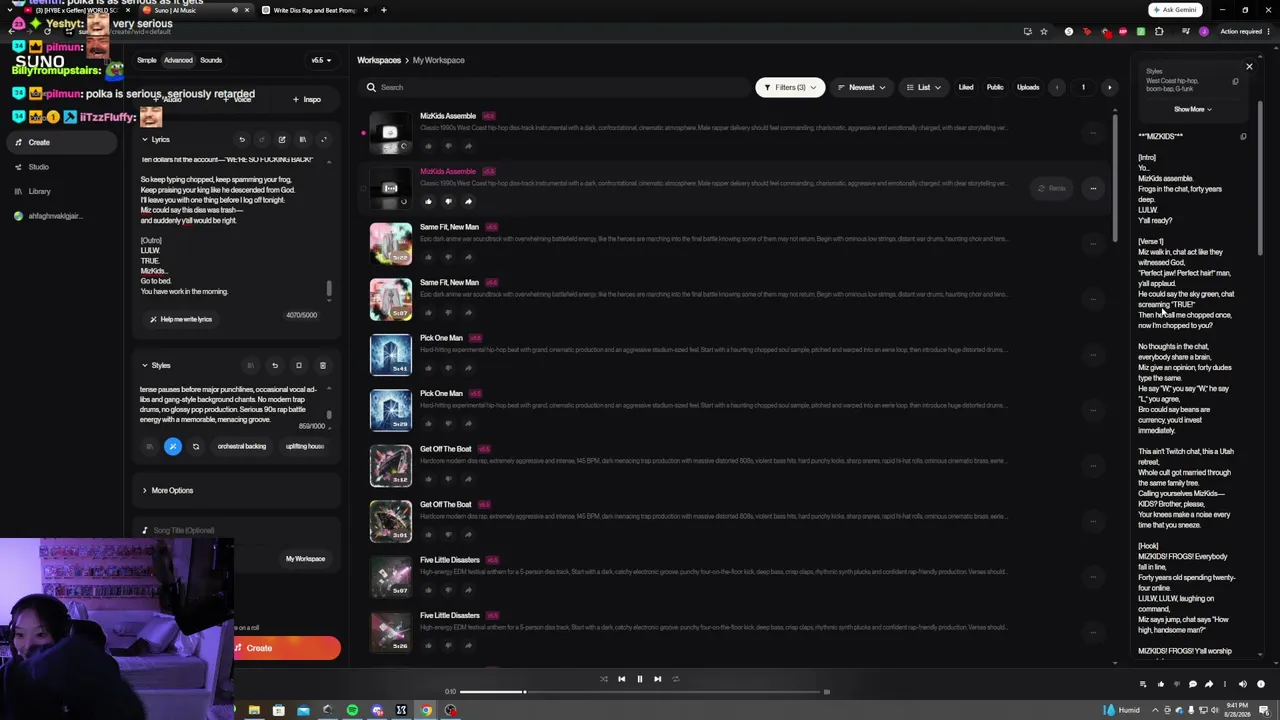
Task: Toggle shuffle in the player bar
Action: point(603,679)
